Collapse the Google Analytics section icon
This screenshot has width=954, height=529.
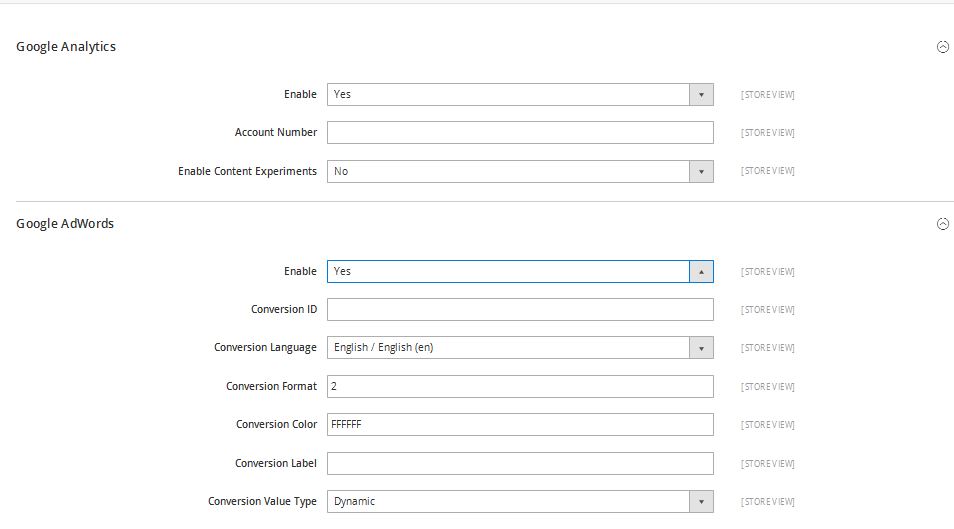pyautogui.click(x=942, y=47)
